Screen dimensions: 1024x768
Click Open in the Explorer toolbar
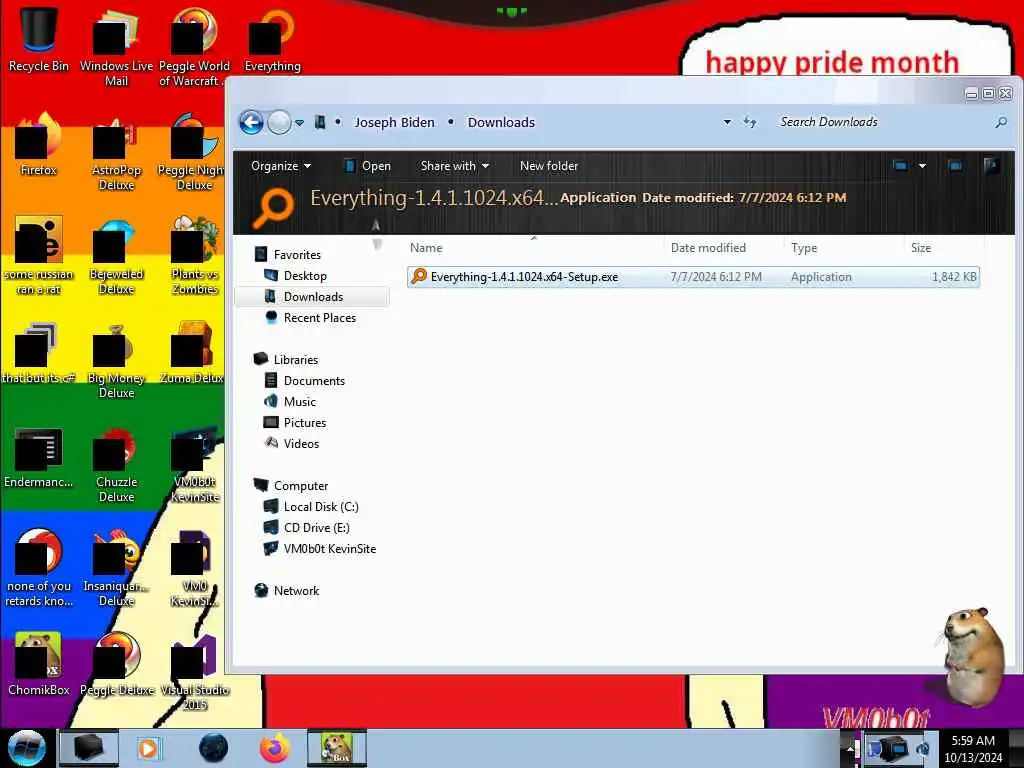368,166
